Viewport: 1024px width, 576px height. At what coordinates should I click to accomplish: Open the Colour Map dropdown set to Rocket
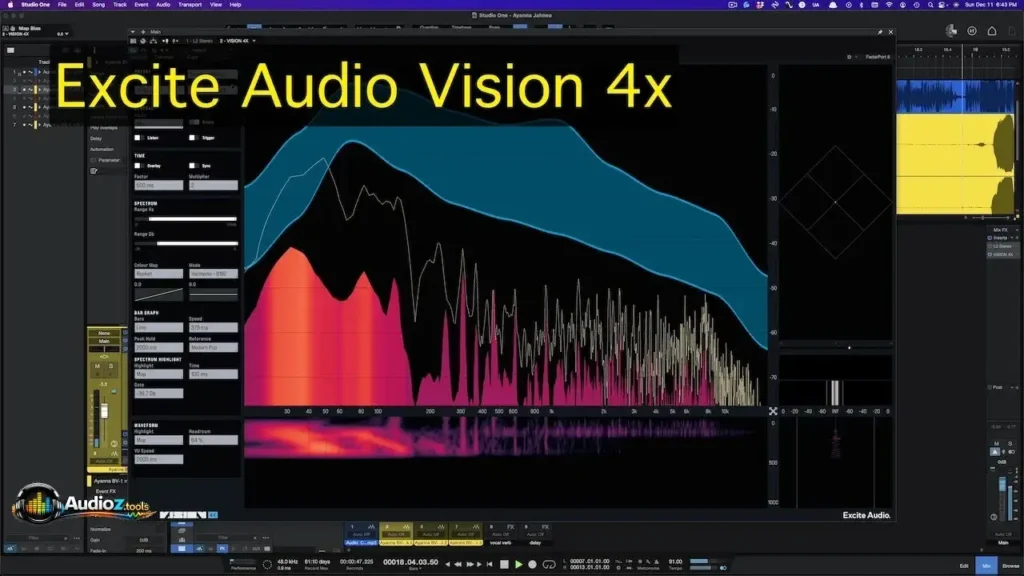(158, 274)
